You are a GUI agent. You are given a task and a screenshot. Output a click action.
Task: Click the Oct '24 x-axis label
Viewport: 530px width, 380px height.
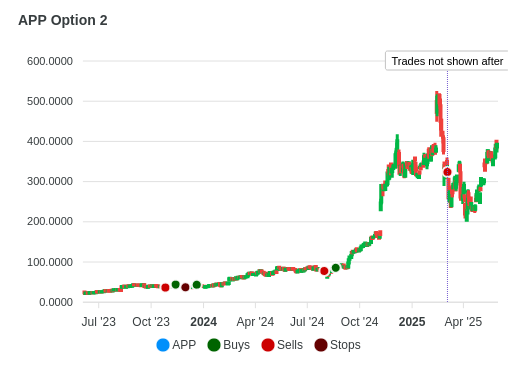pyautogui.click(x=359, y=322)
